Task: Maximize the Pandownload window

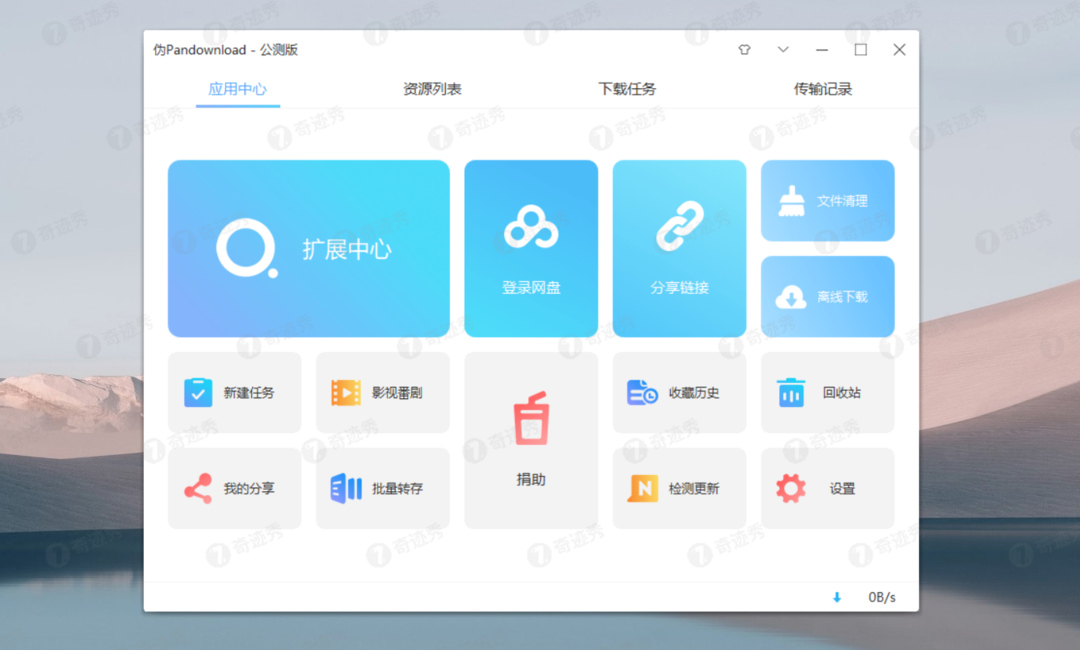Action: (861, 50)
